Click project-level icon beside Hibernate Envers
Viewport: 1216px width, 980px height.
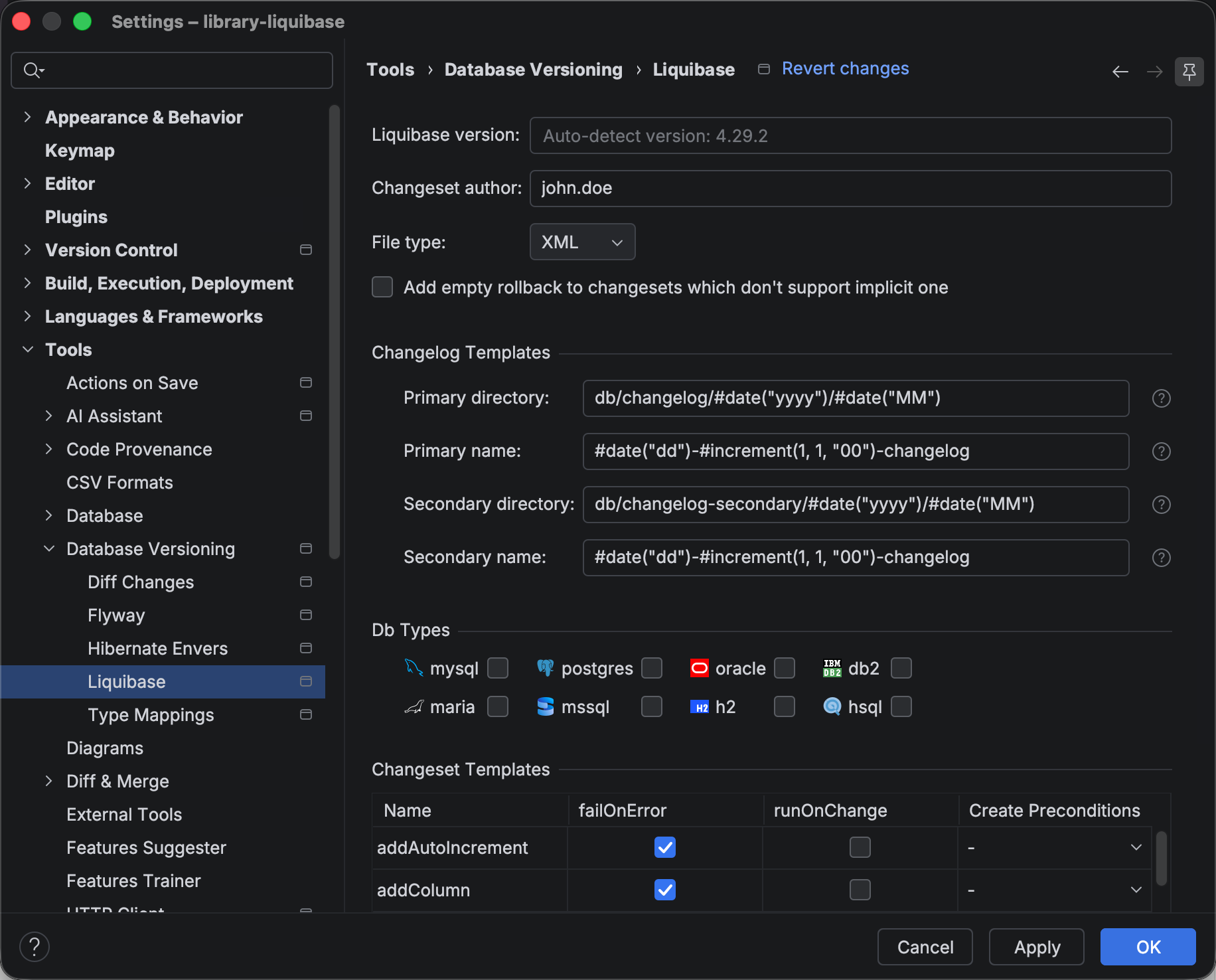click(x=306, y=648)
